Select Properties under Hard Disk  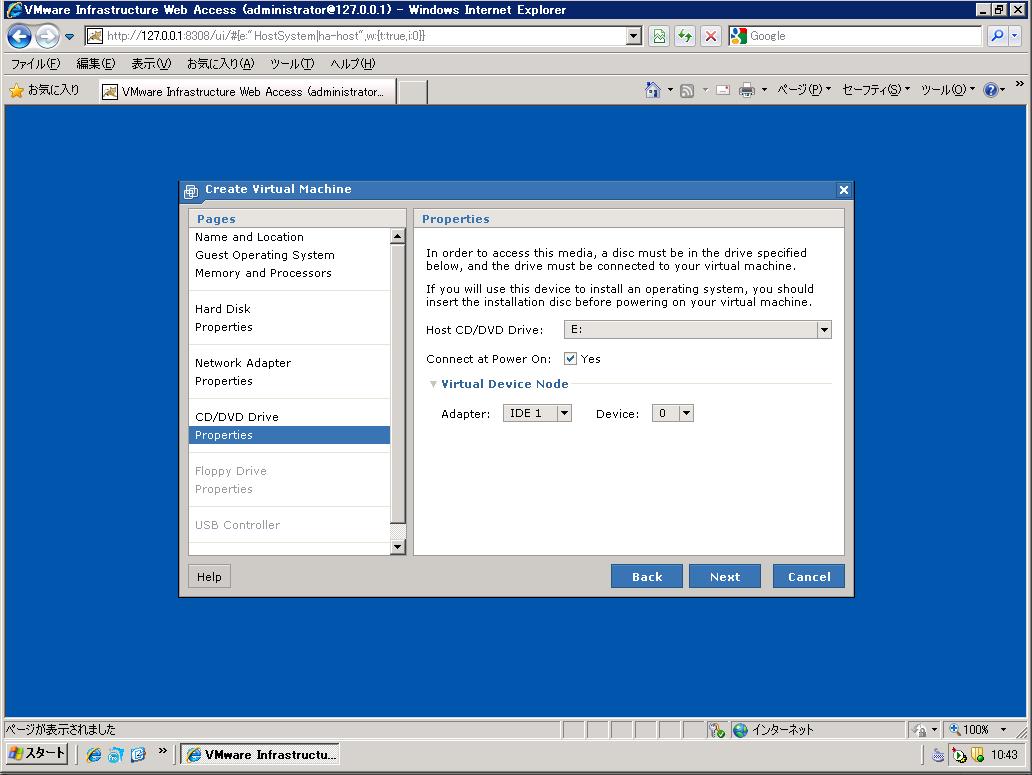pos(224,327)
